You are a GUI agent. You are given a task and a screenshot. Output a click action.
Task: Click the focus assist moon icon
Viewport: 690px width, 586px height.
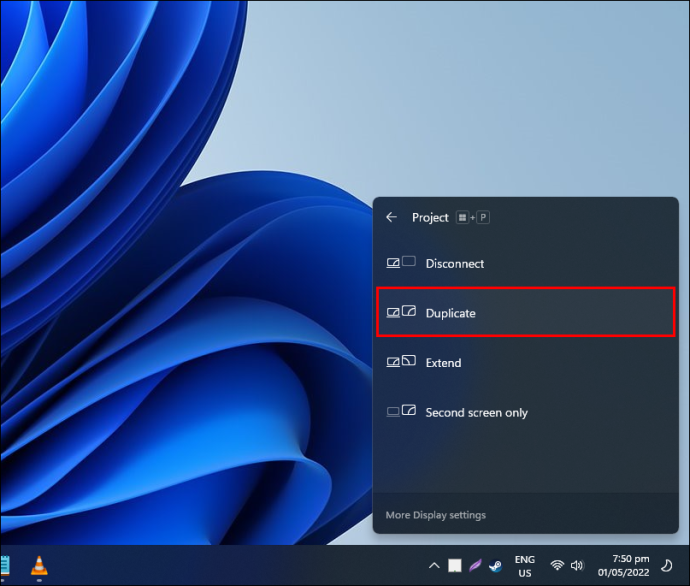click(x=667, y=566)
